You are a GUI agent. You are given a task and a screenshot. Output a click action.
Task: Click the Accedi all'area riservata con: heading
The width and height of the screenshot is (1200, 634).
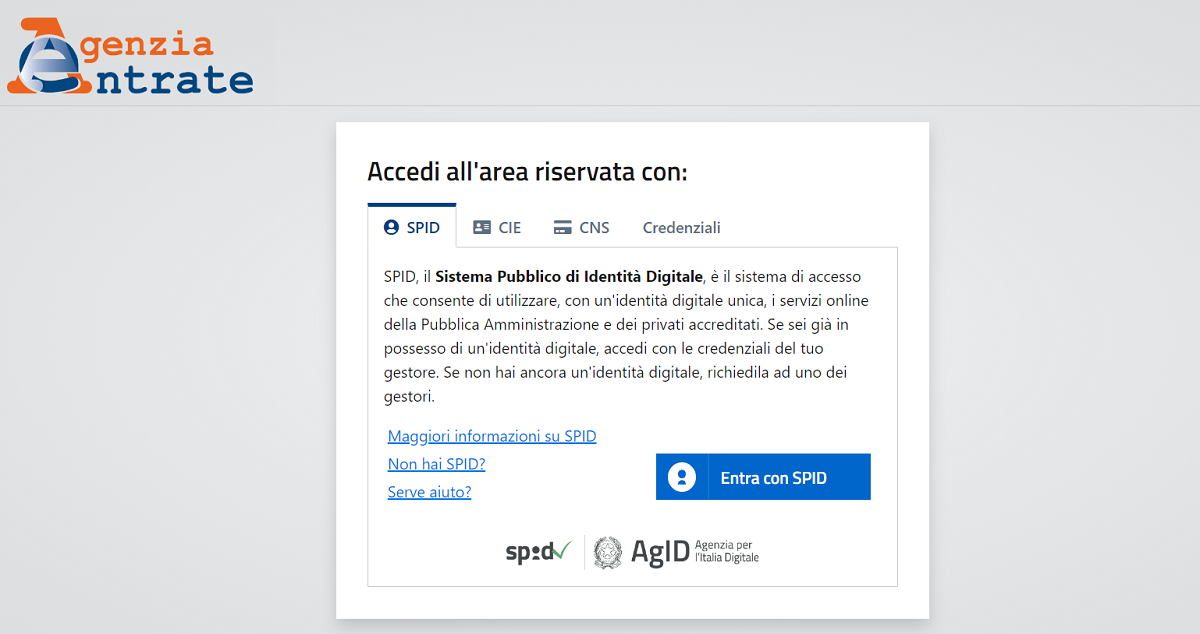click(528, 172)
